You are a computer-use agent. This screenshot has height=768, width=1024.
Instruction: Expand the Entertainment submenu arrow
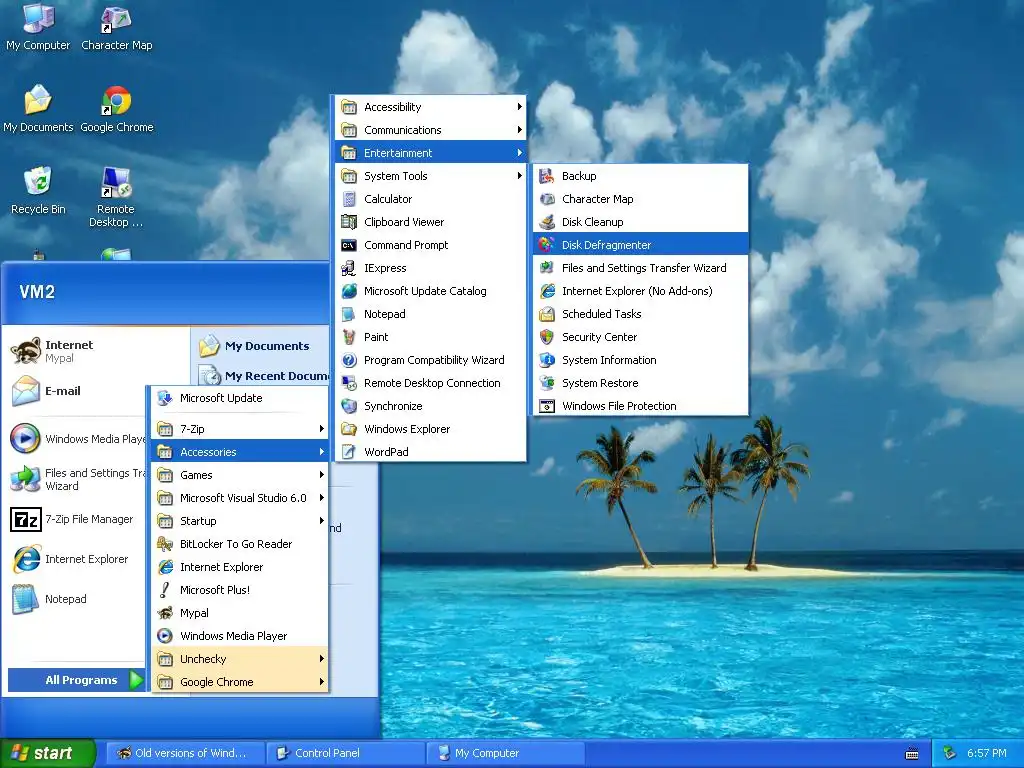click(520, 152)
